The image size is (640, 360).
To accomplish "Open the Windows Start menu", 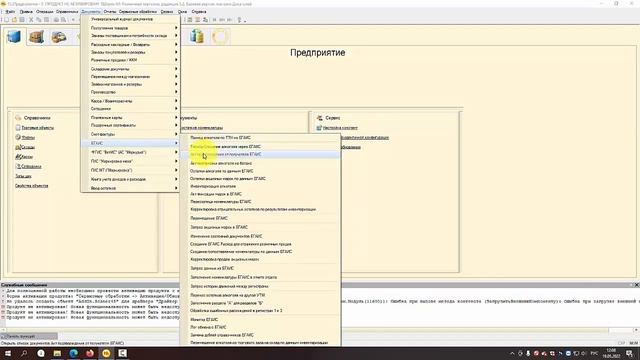I will tap(7, 353).
